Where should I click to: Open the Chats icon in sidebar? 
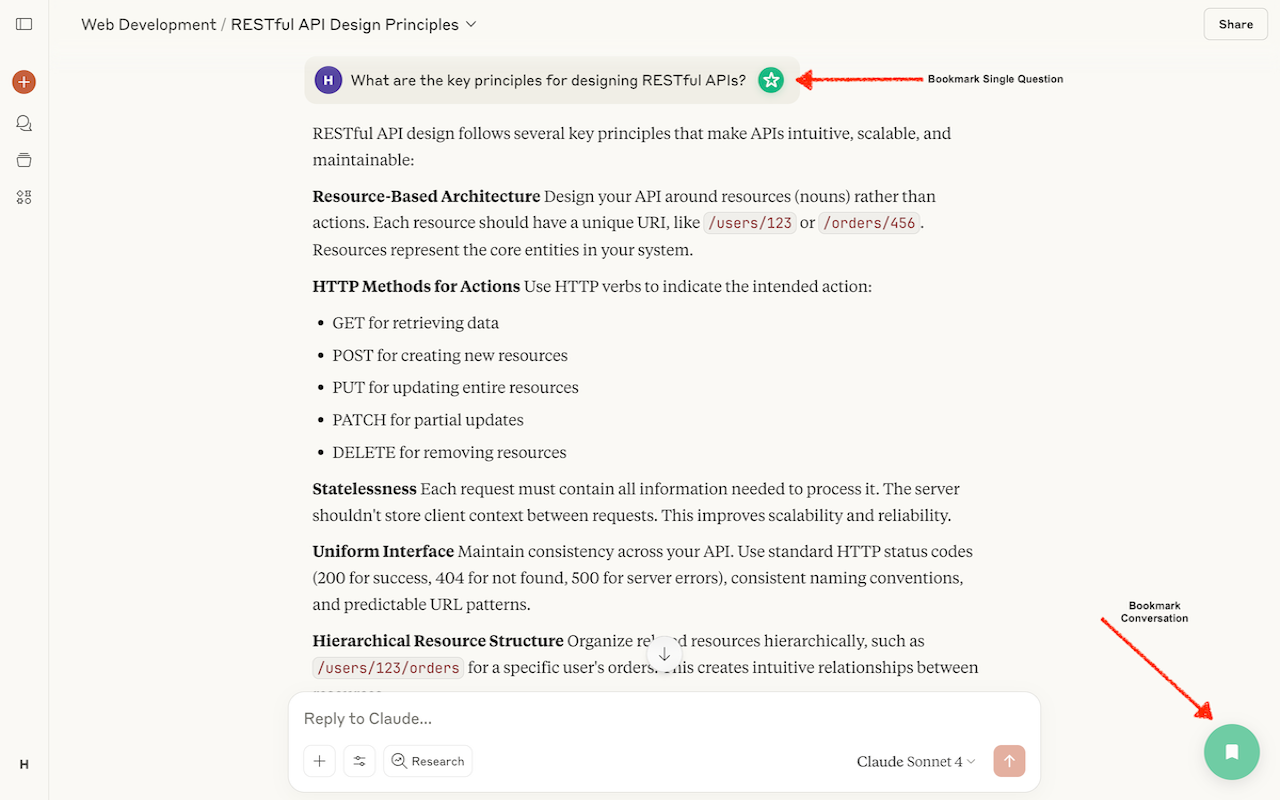24,123
